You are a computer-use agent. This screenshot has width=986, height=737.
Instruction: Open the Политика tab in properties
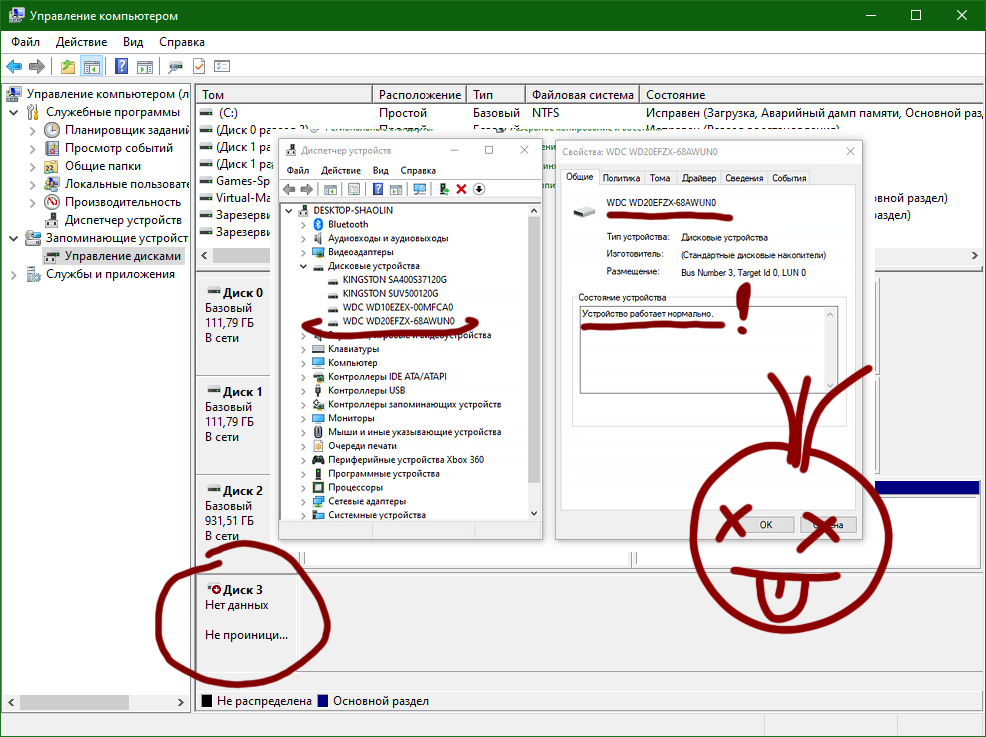point(621,178)
